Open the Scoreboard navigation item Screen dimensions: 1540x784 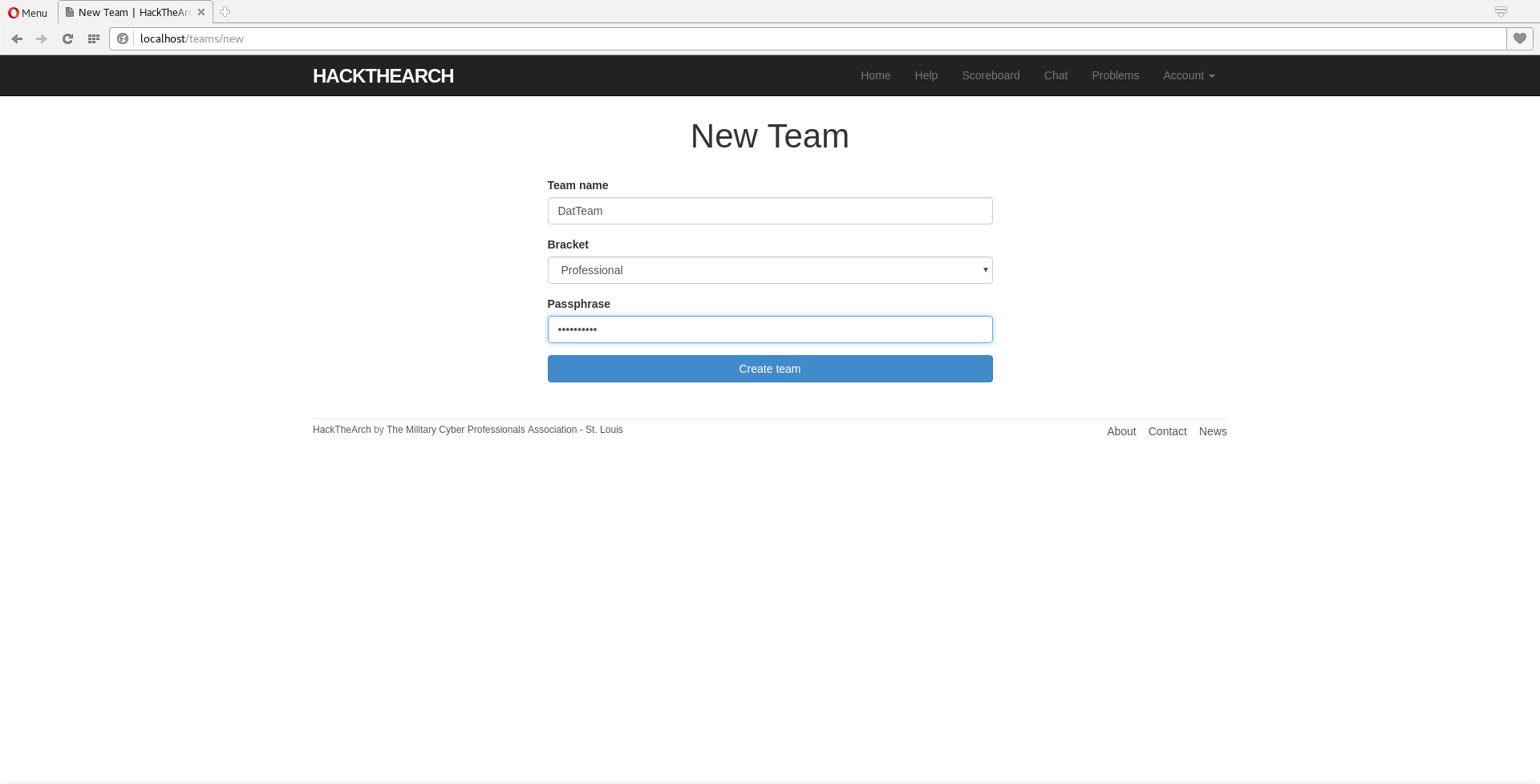coord(991,75)
